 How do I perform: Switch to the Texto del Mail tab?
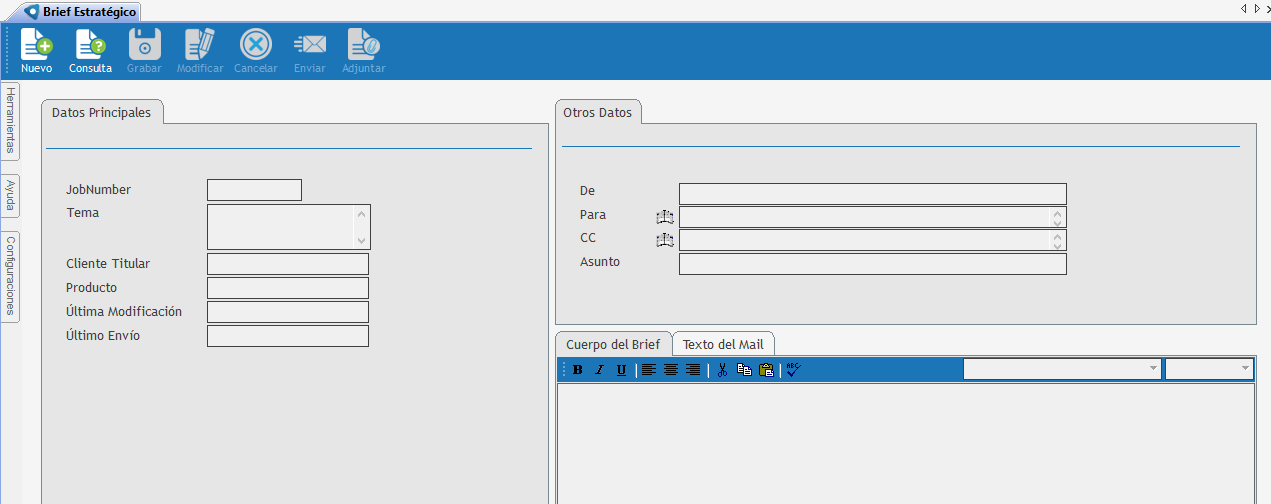[723, 344]
